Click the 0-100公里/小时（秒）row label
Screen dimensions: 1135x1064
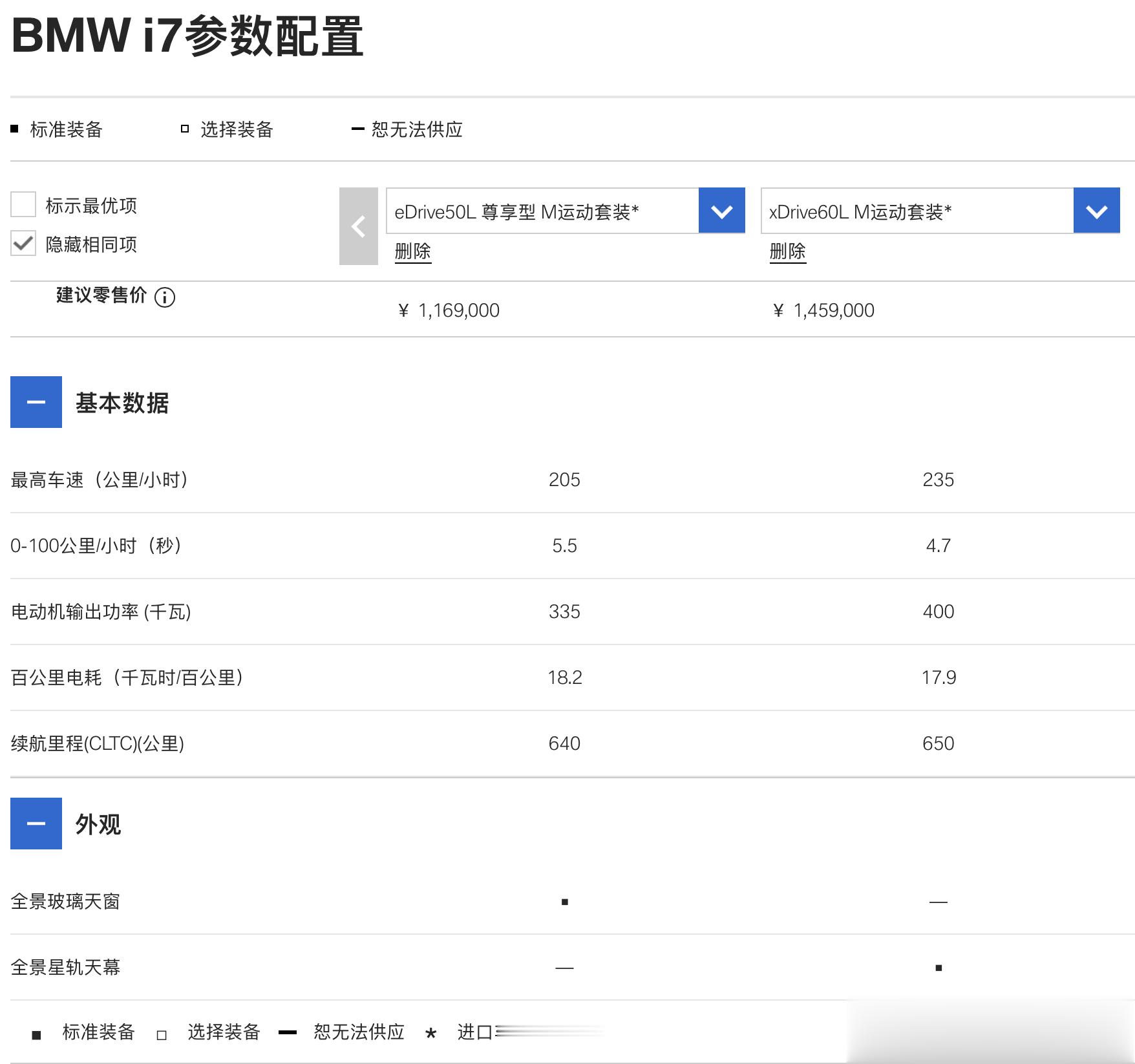(x=97, y=546)
